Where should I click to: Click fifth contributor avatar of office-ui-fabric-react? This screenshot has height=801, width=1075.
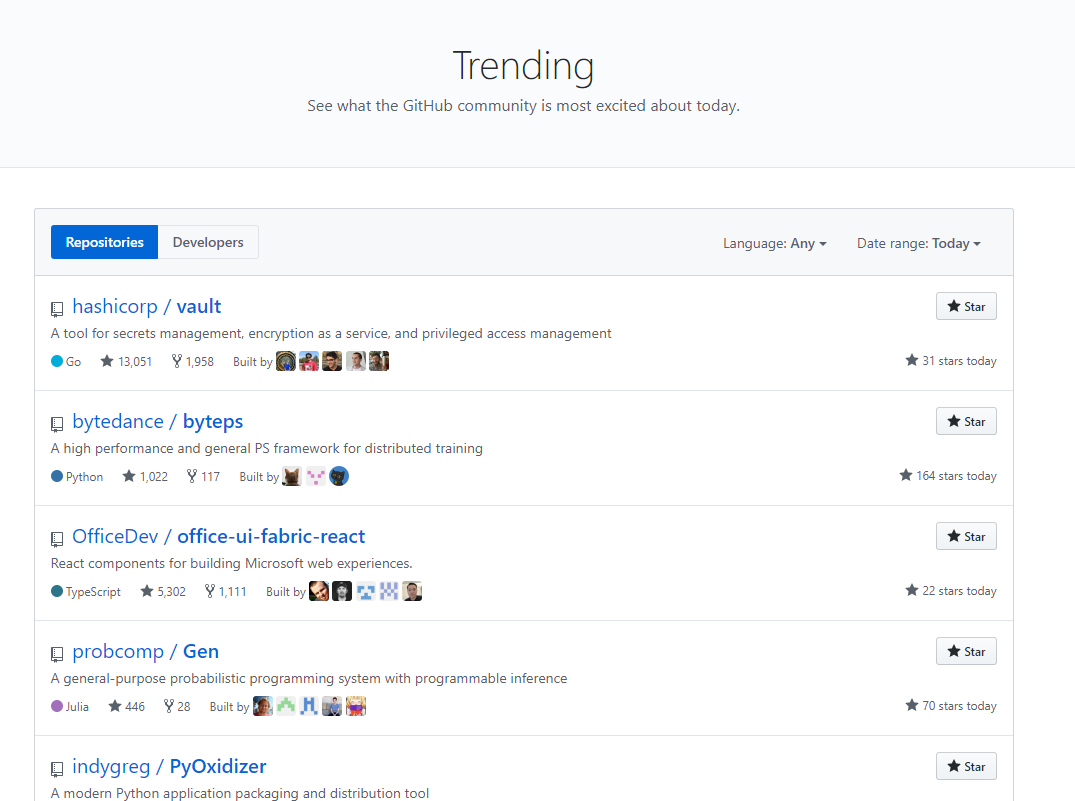[x=412, y=591]
